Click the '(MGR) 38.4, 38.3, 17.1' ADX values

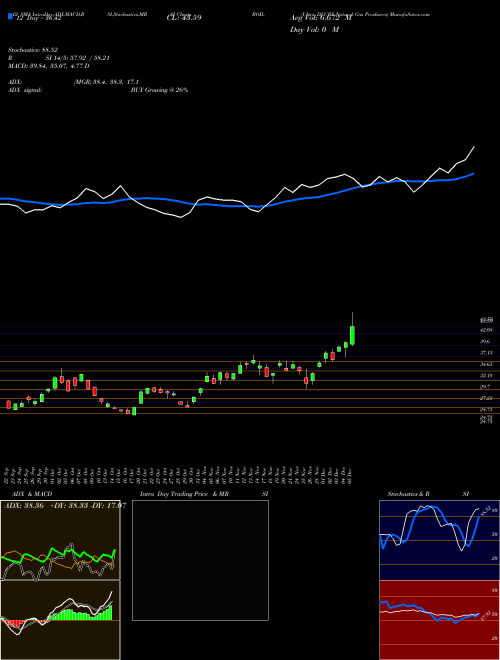106,82
